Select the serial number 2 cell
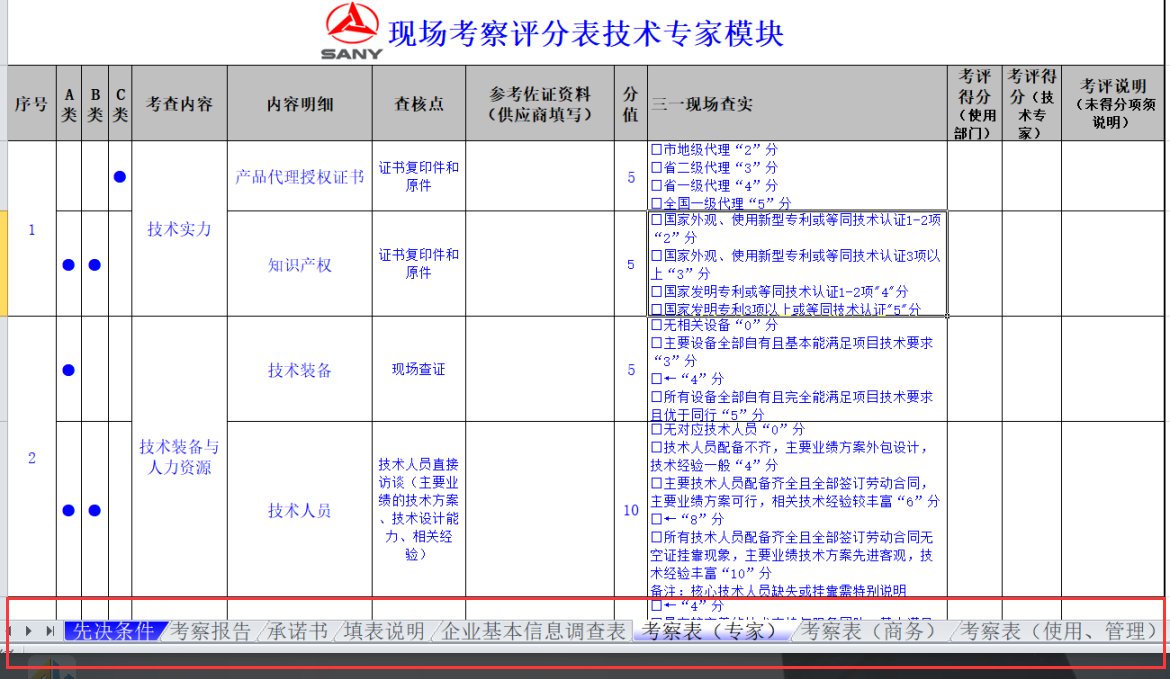1170x679 pixels. [x=31, y=457]
